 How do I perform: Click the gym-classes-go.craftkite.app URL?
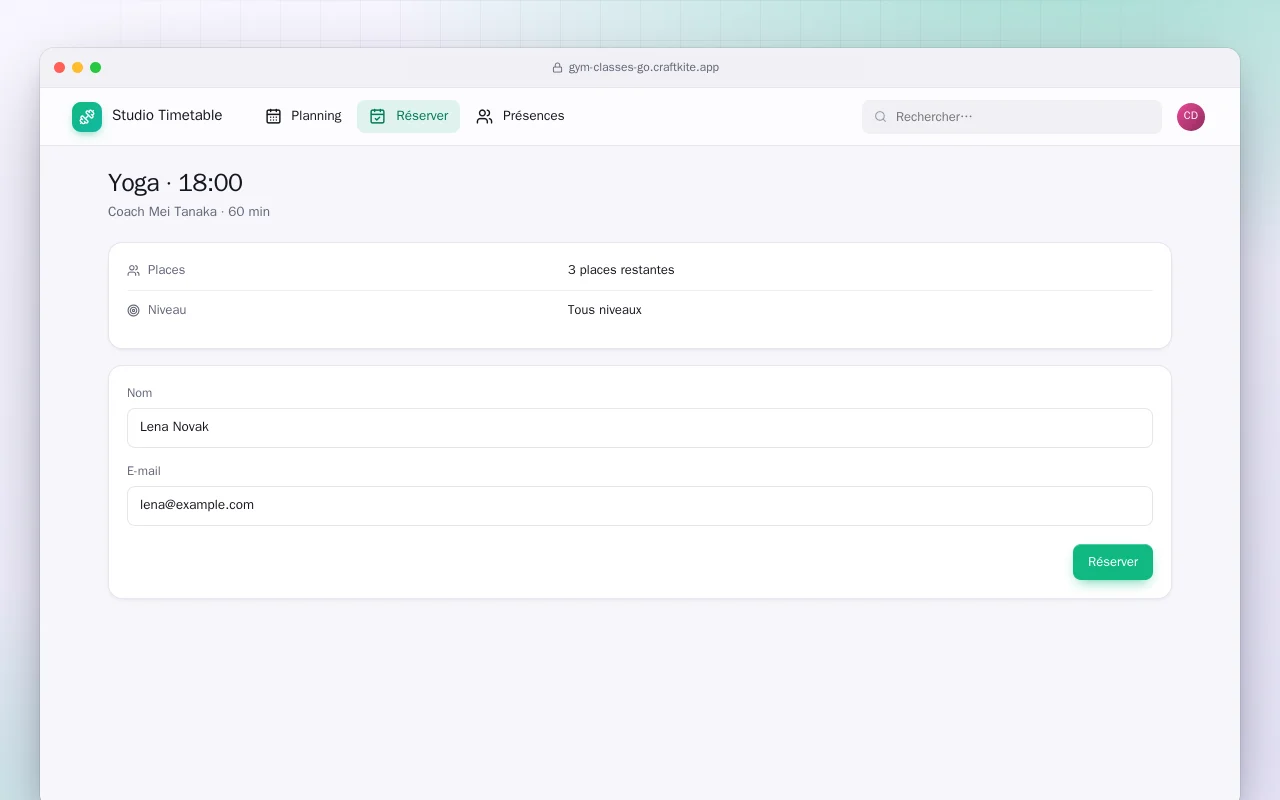point(644,68)
